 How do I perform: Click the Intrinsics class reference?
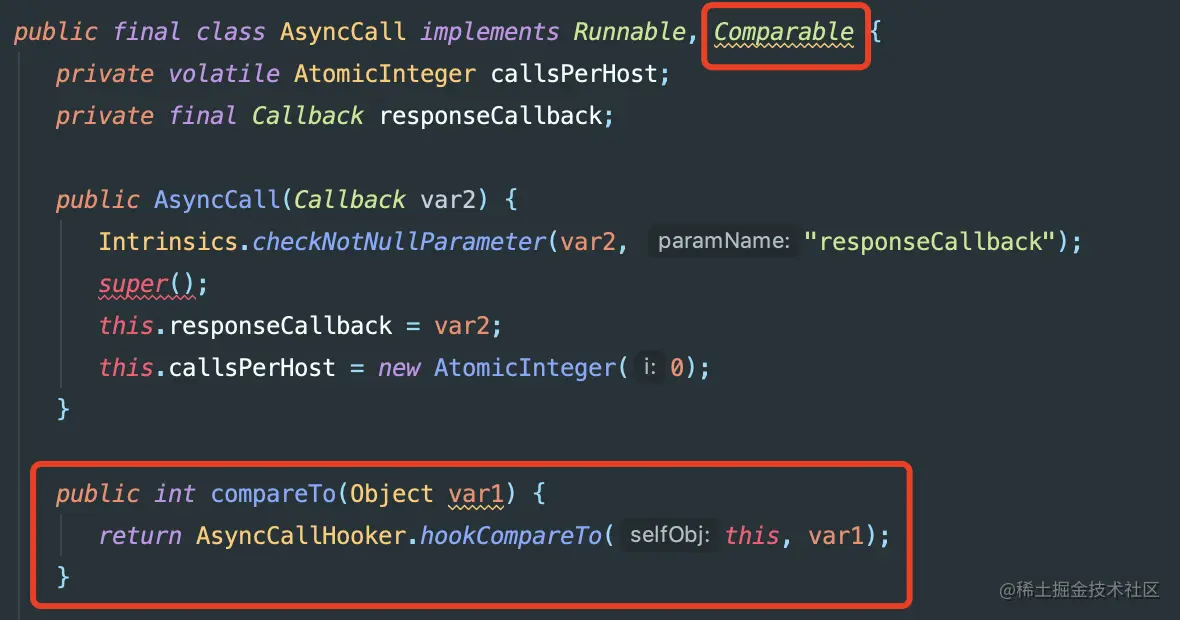(169, 242)
